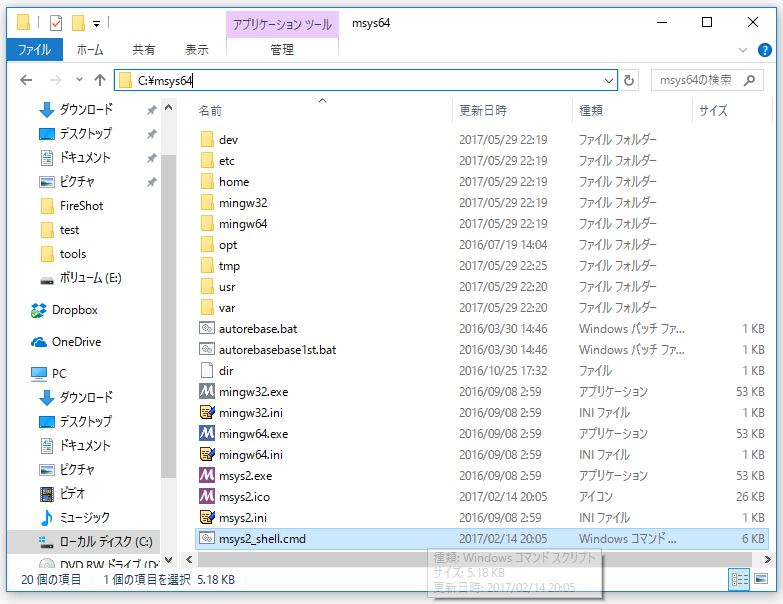The width and height of the screenshot is (783, 604).
Task: Select the opt folder
Action: pyautogui.click(x=228, y=245)
